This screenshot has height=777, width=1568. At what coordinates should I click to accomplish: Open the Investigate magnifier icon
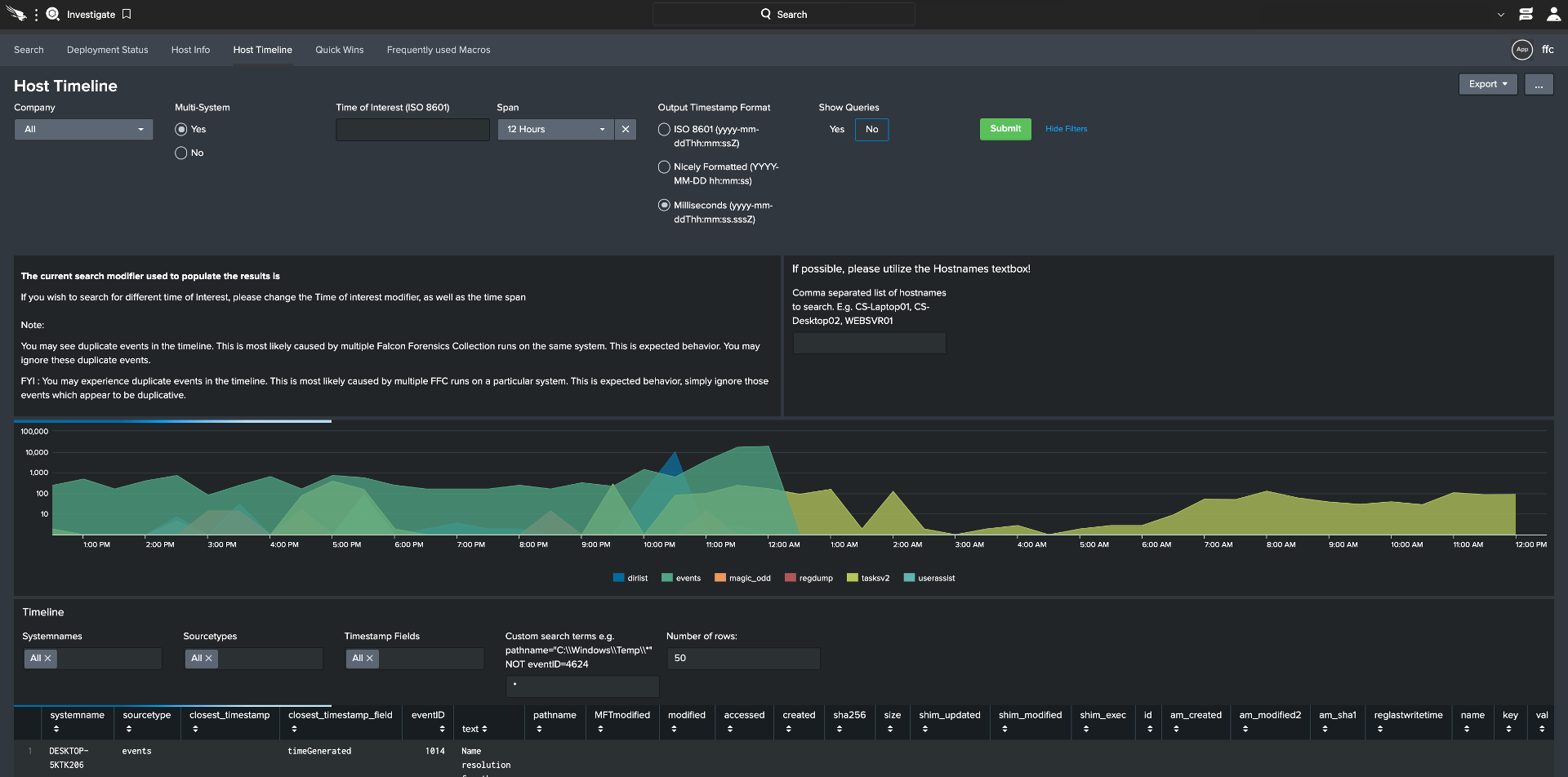(52, 14)
